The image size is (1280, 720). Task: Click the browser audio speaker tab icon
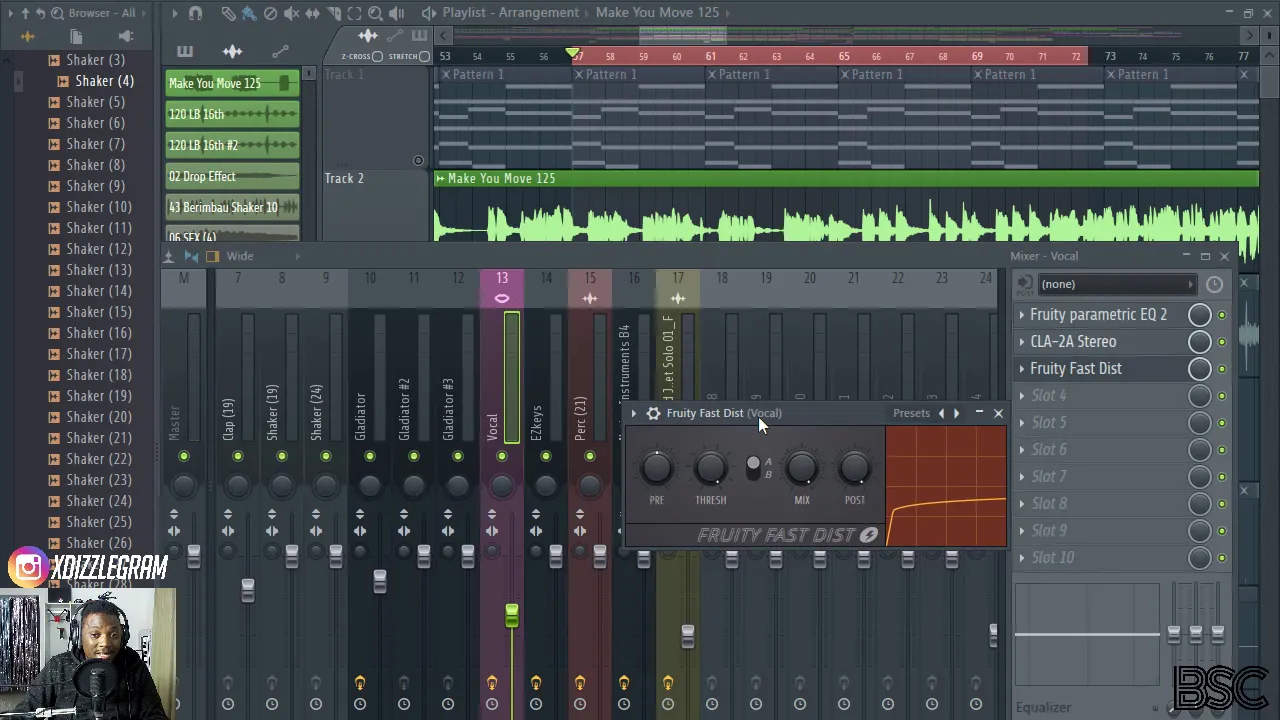coord(125,37)
